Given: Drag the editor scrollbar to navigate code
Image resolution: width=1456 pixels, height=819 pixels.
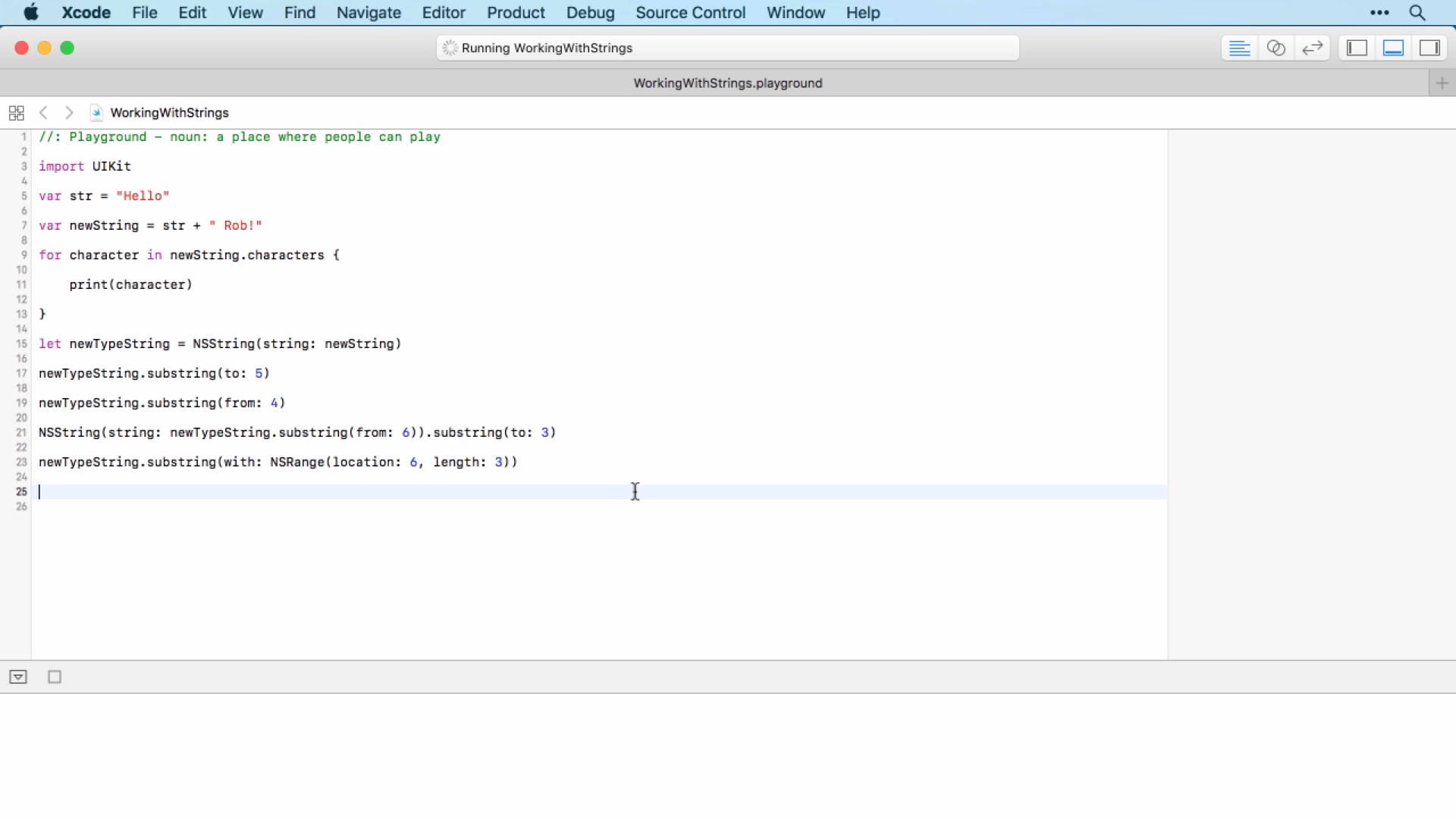Looking at the screenshot, I should [1163, 399].
